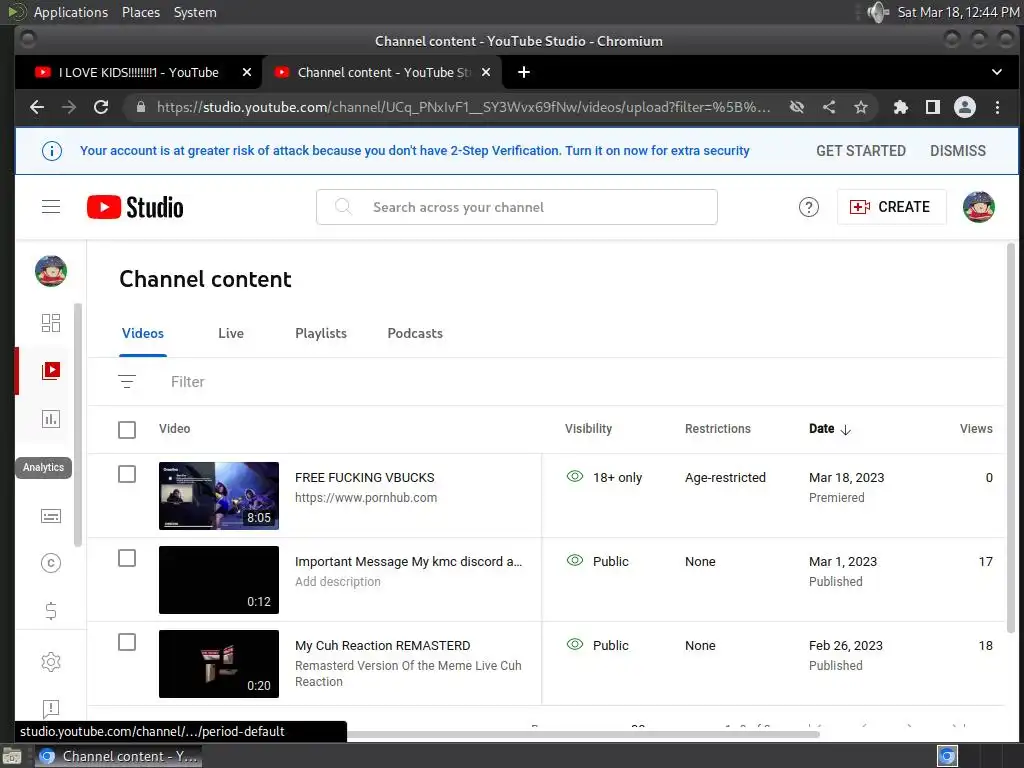Open Applications menu in system panel
1024x768 pixels.
pos(71,12)
